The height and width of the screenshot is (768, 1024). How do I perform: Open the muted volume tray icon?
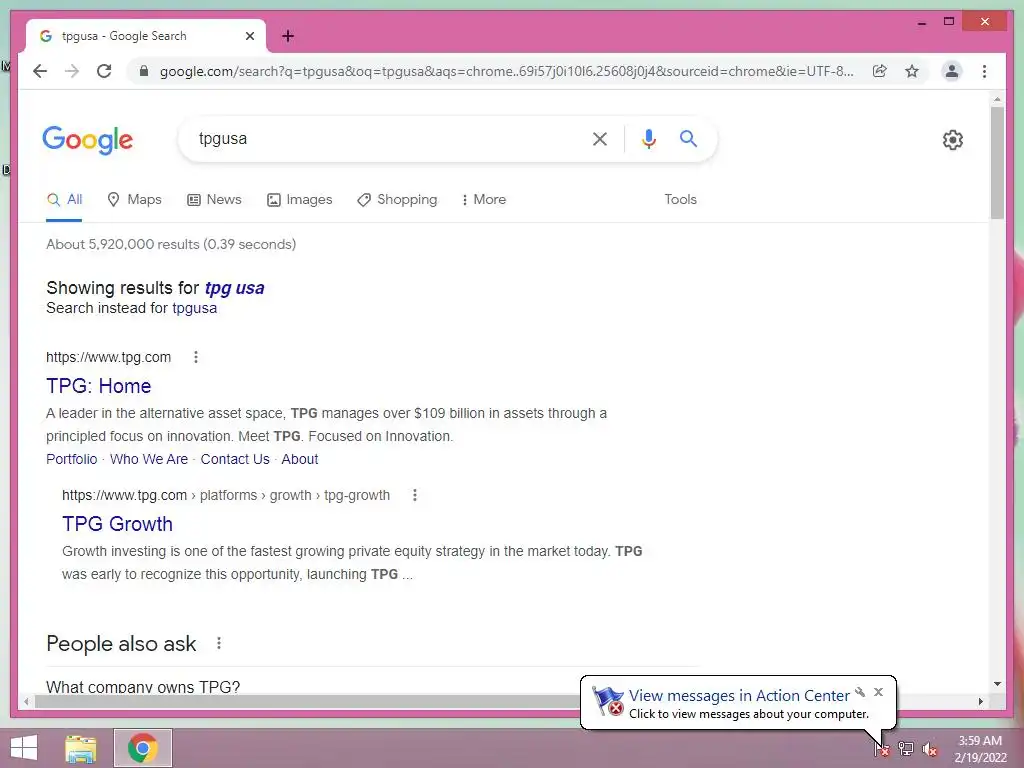pyautogui.click(x=930, y=749)
